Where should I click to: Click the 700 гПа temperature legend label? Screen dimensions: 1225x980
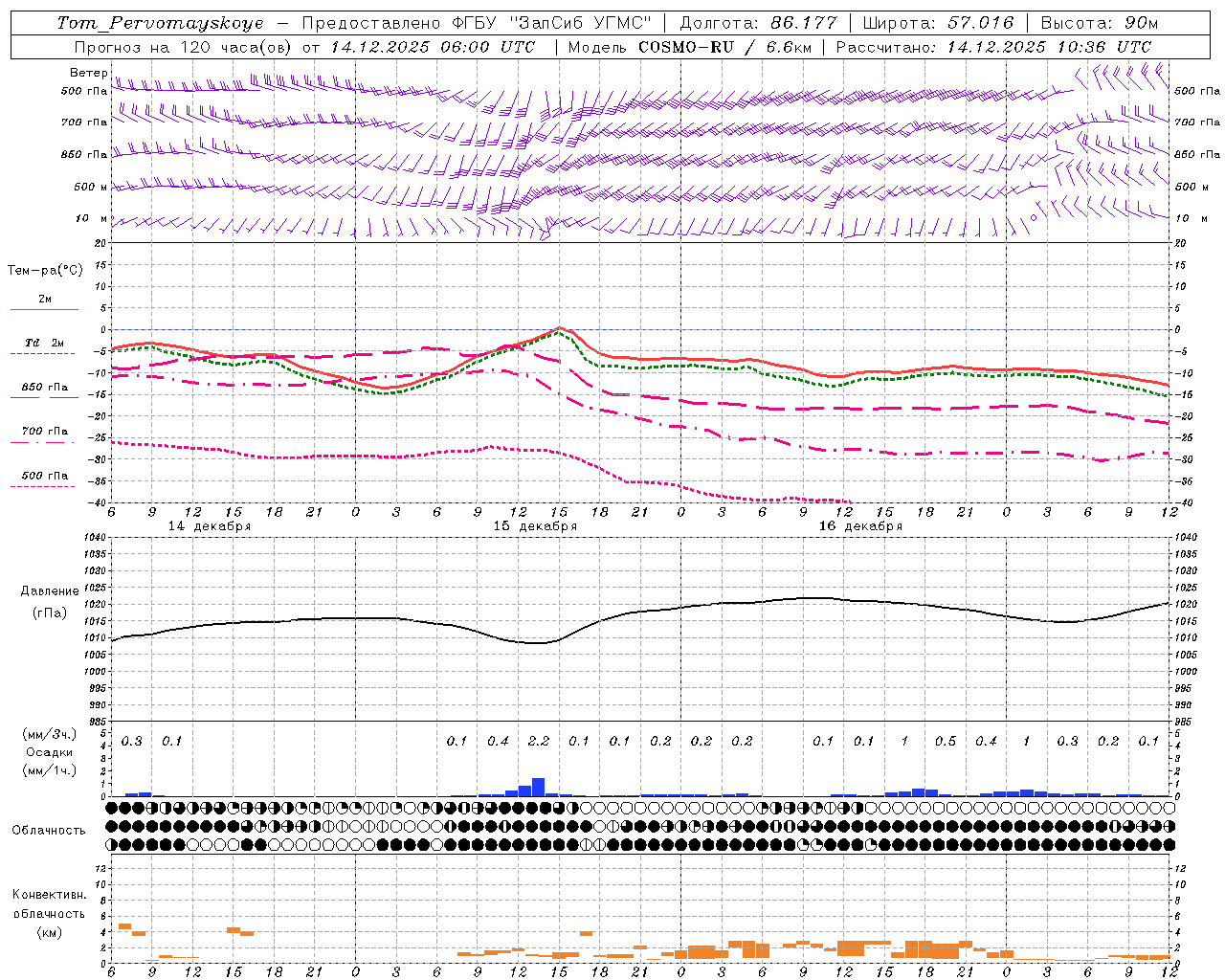click(x=45, y=432)
